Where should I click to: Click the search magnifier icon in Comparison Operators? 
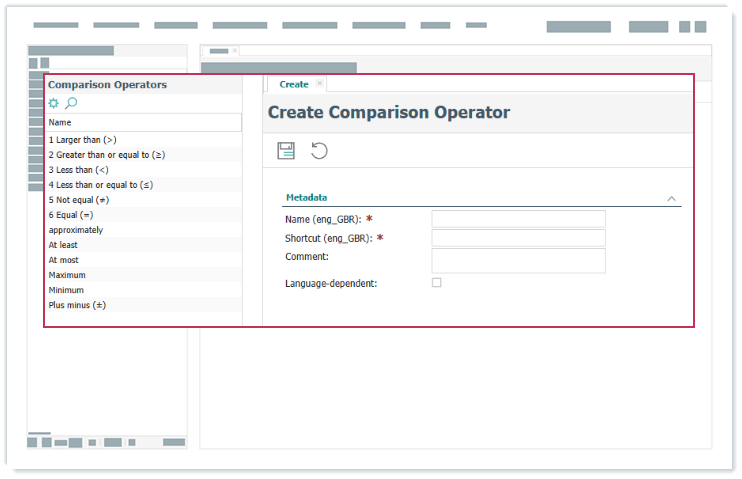71,103
